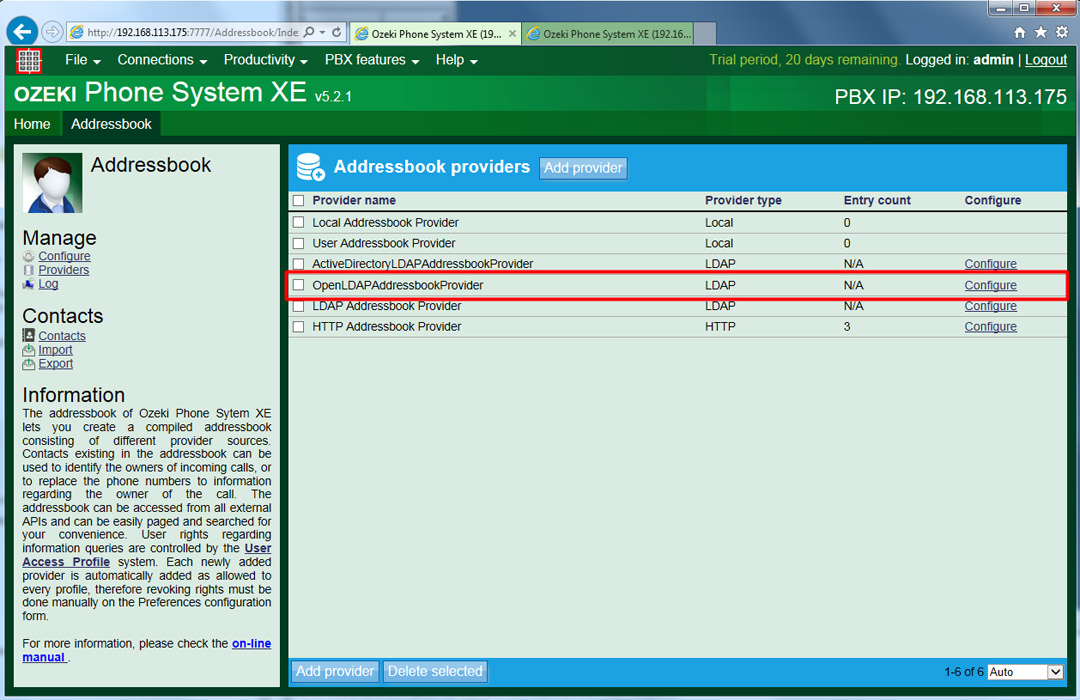Open the Auto page size dropdown
The image size is (1080, 700).
1026,672
